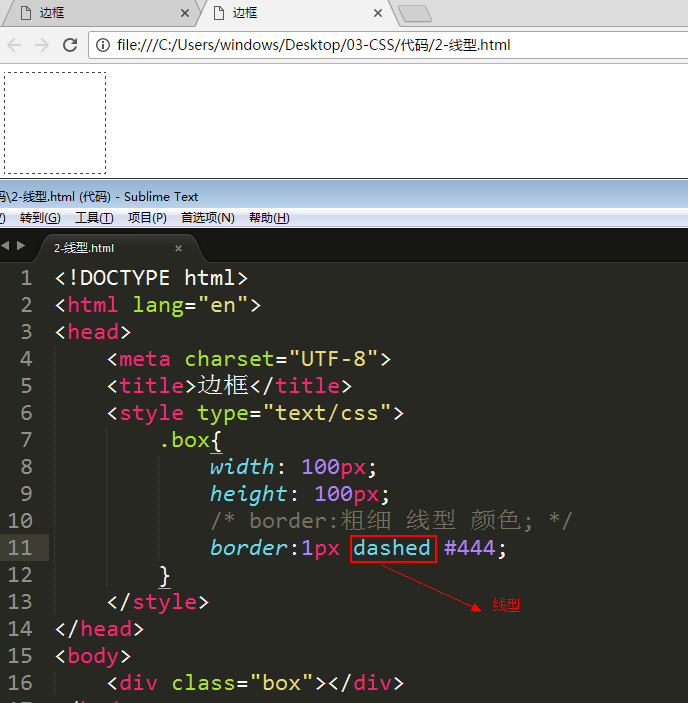Image resolution: width=688 pixels, height=703 pixels.
Task: Open a new browser tab
Action: pos(414,13)
